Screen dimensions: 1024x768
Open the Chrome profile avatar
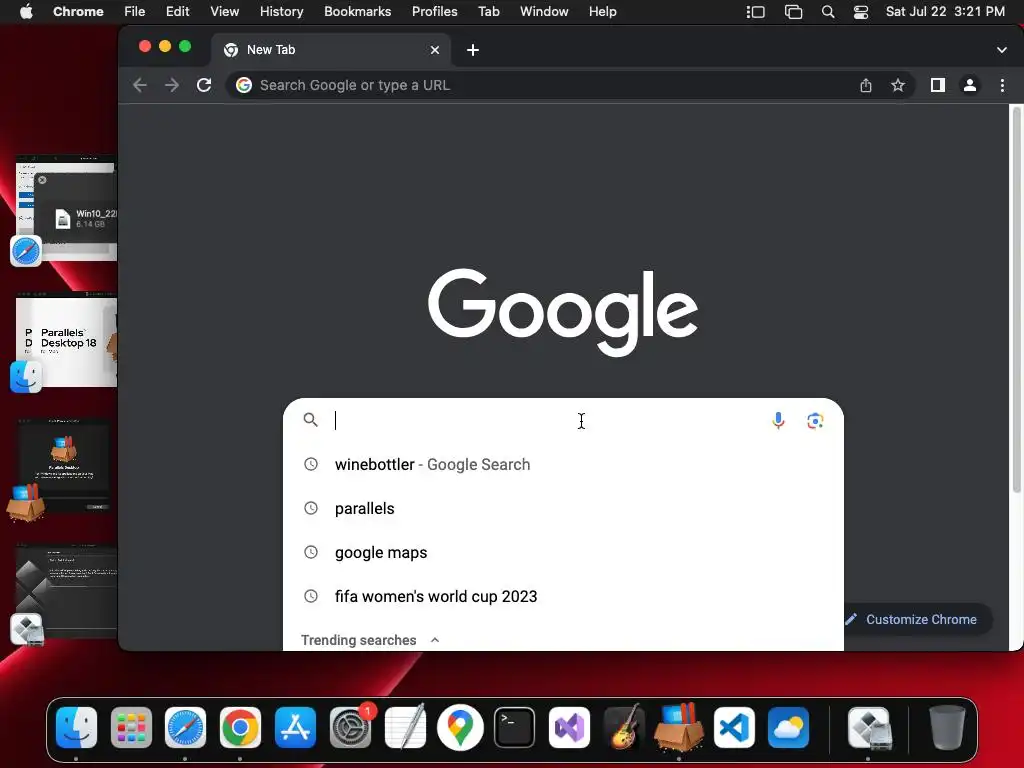pyautogui.click(x=970, y=85)
